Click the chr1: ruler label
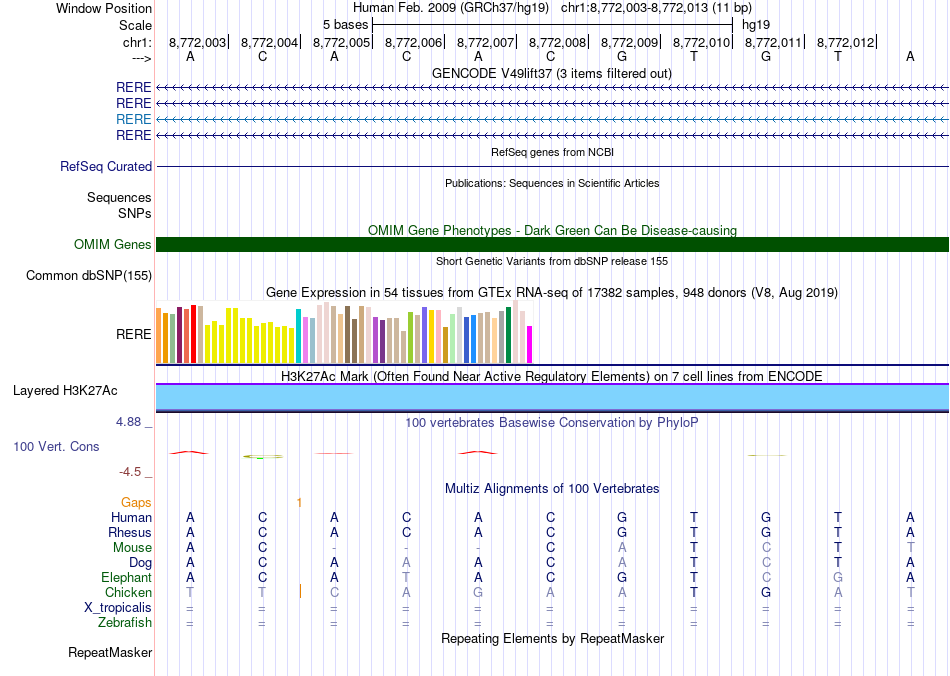 point(137,42)
